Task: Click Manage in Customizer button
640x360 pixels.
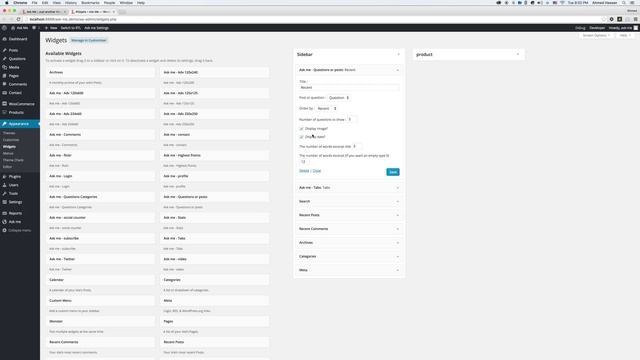Action: point(89,40)
